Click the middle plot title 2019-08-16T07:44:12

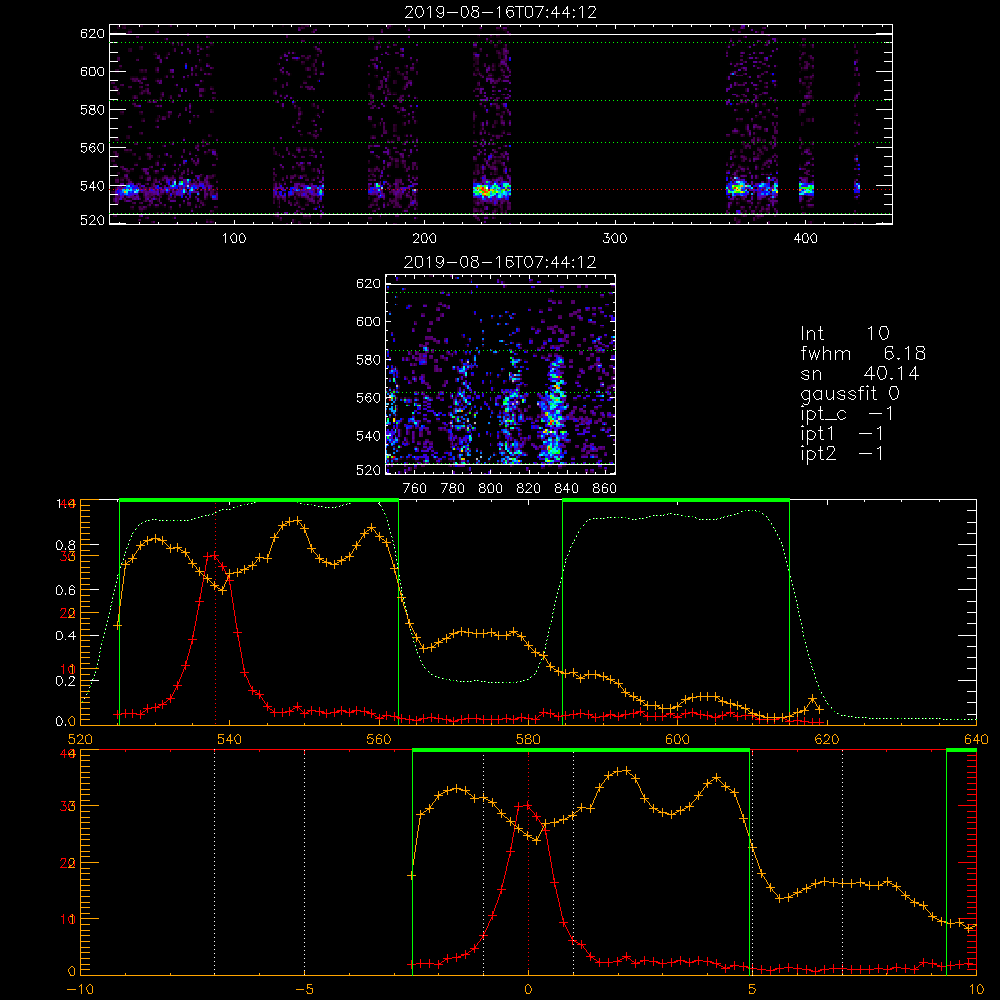point(500,262)
